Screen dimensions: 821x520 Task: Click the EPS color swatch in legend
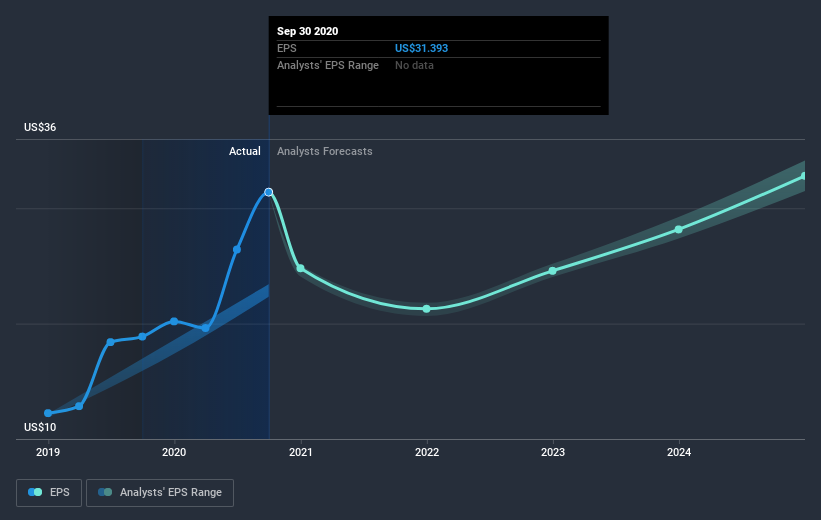tap(35, 492)
